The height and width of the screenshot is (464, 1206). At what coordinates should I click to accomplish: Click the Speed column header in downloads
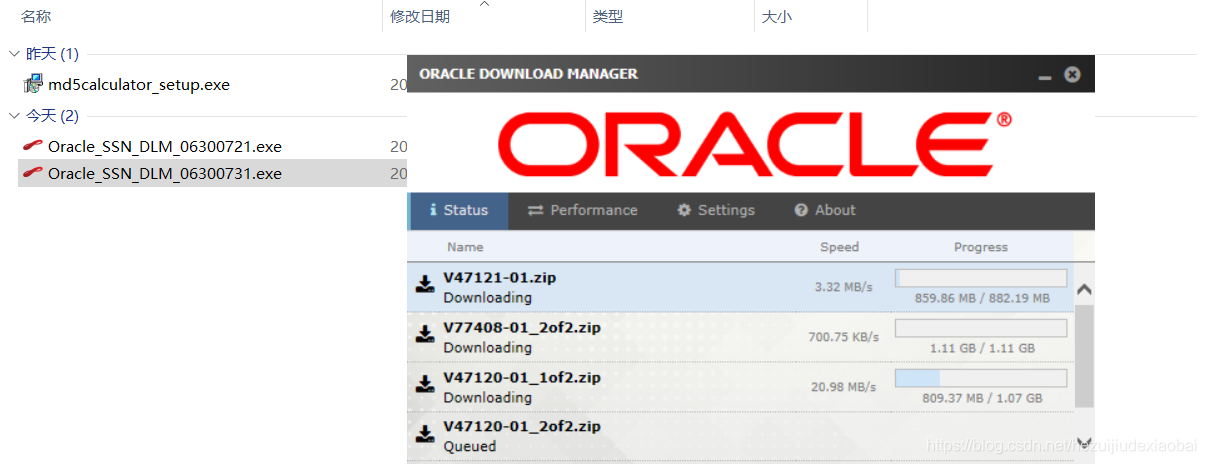click(839, 247)
